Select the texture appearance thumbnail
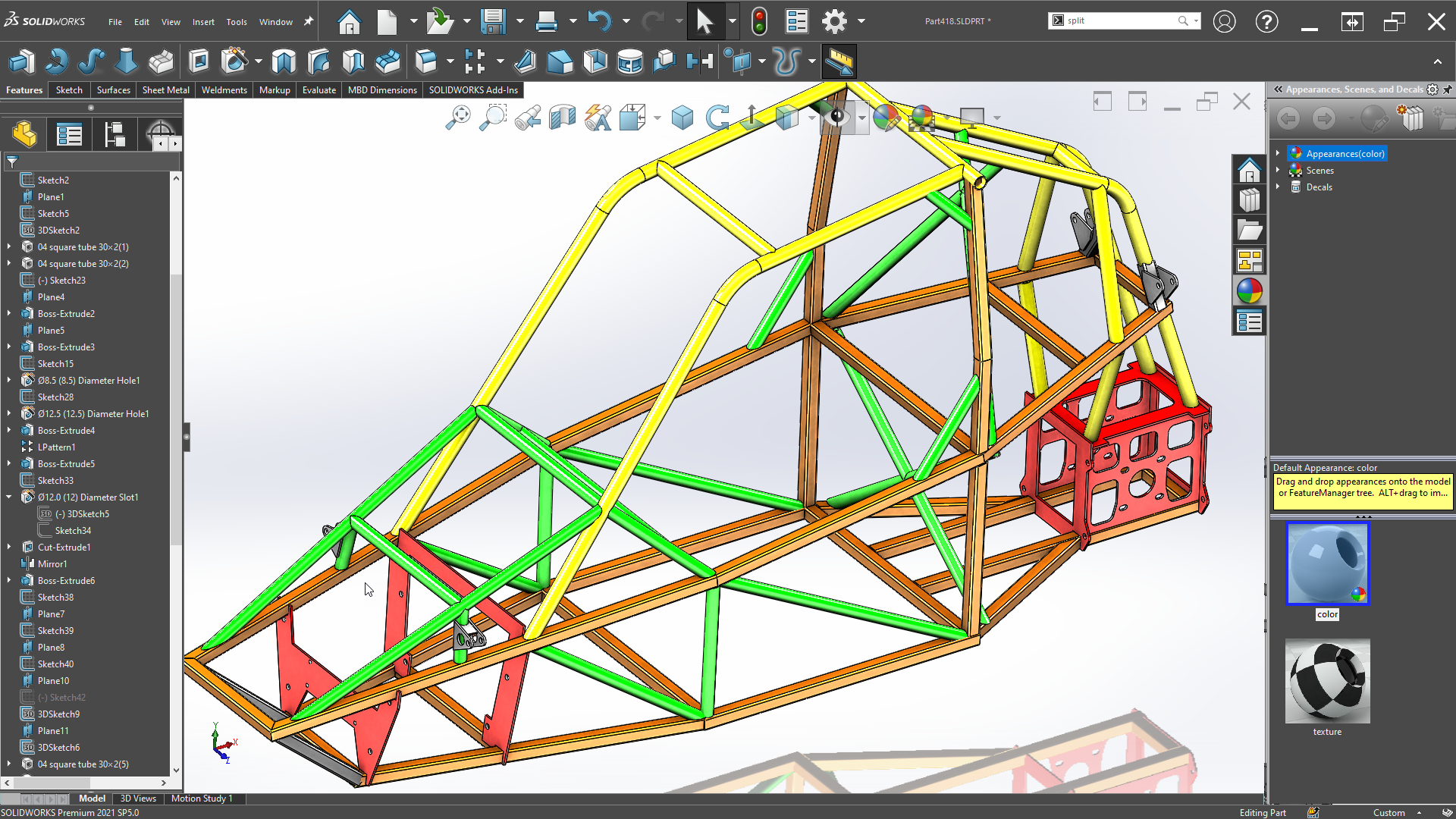Screen dimensions: 1456x819 click(x=1328, y=681)
